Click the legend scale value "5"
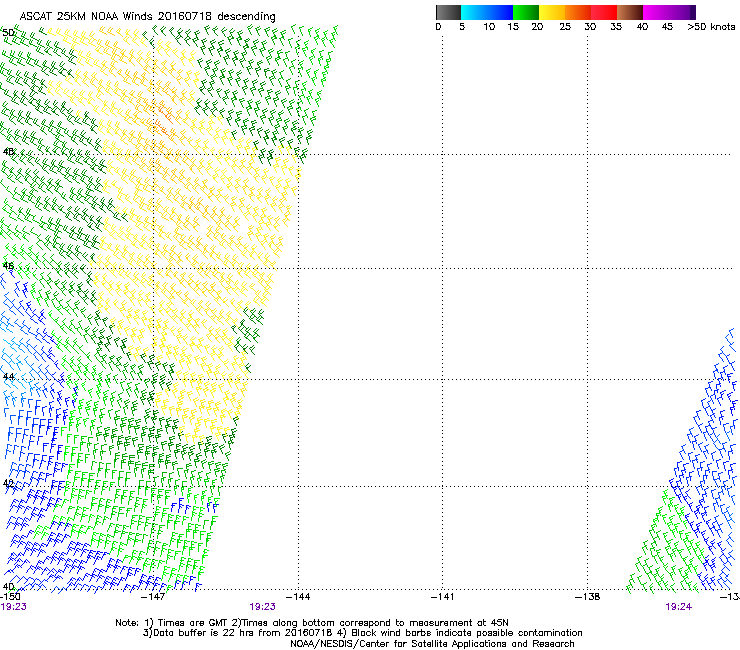The image size is (740, 650). (x=462, y=27)
